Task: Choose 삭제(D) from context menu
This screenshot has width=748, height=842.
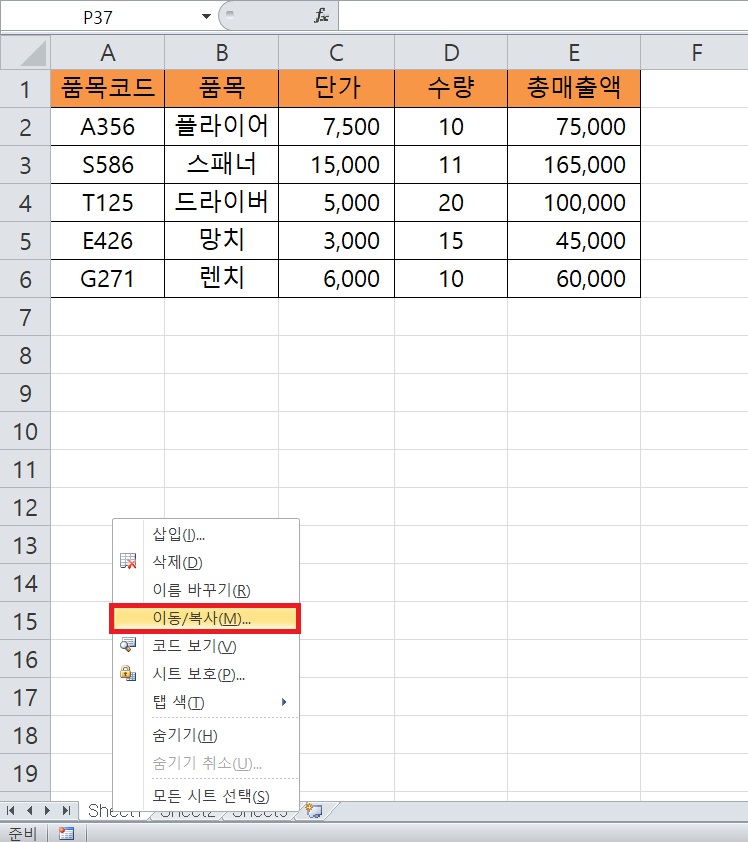Action: tap(206, 562)
